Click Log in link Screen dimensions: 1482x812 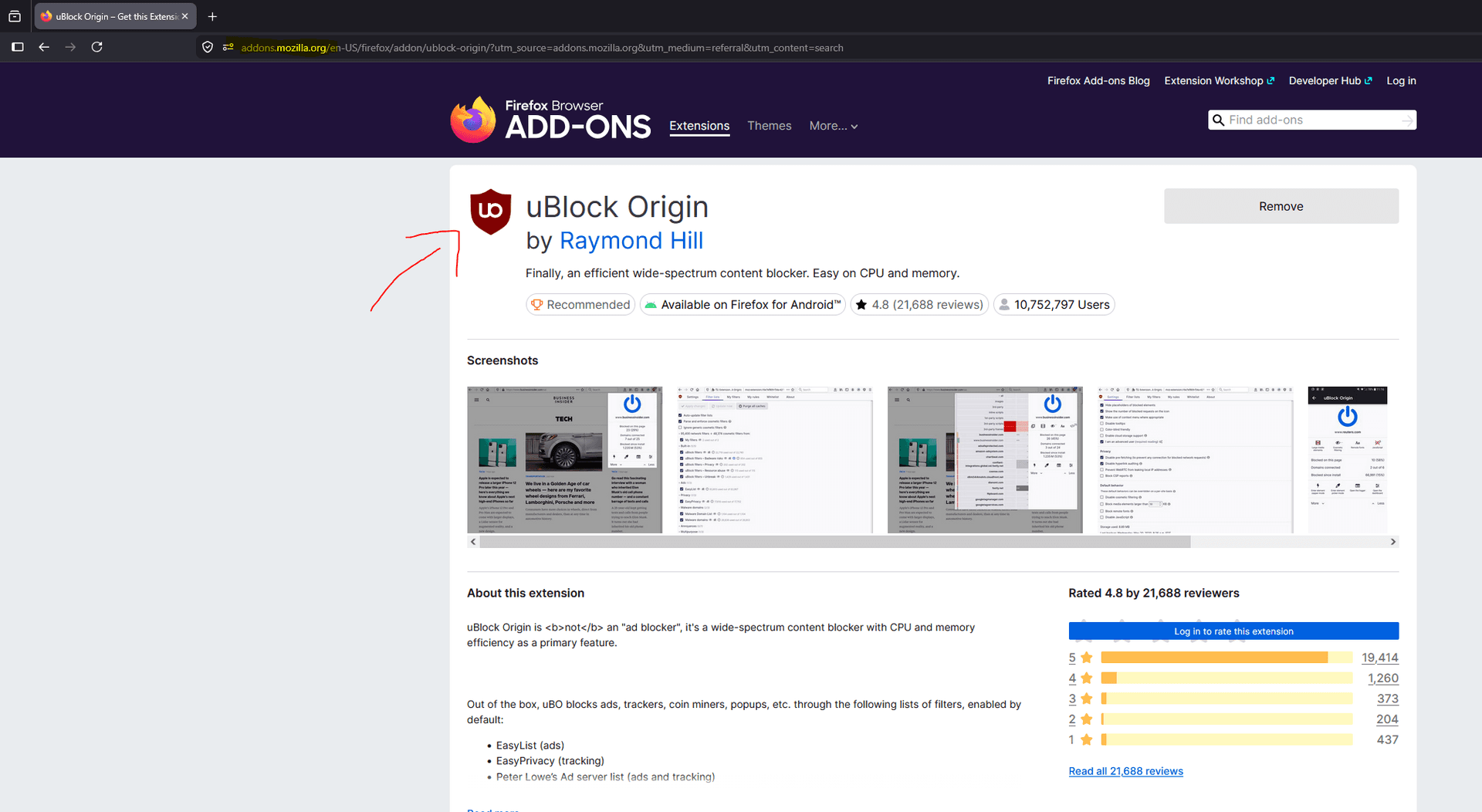click(1401, 81)
